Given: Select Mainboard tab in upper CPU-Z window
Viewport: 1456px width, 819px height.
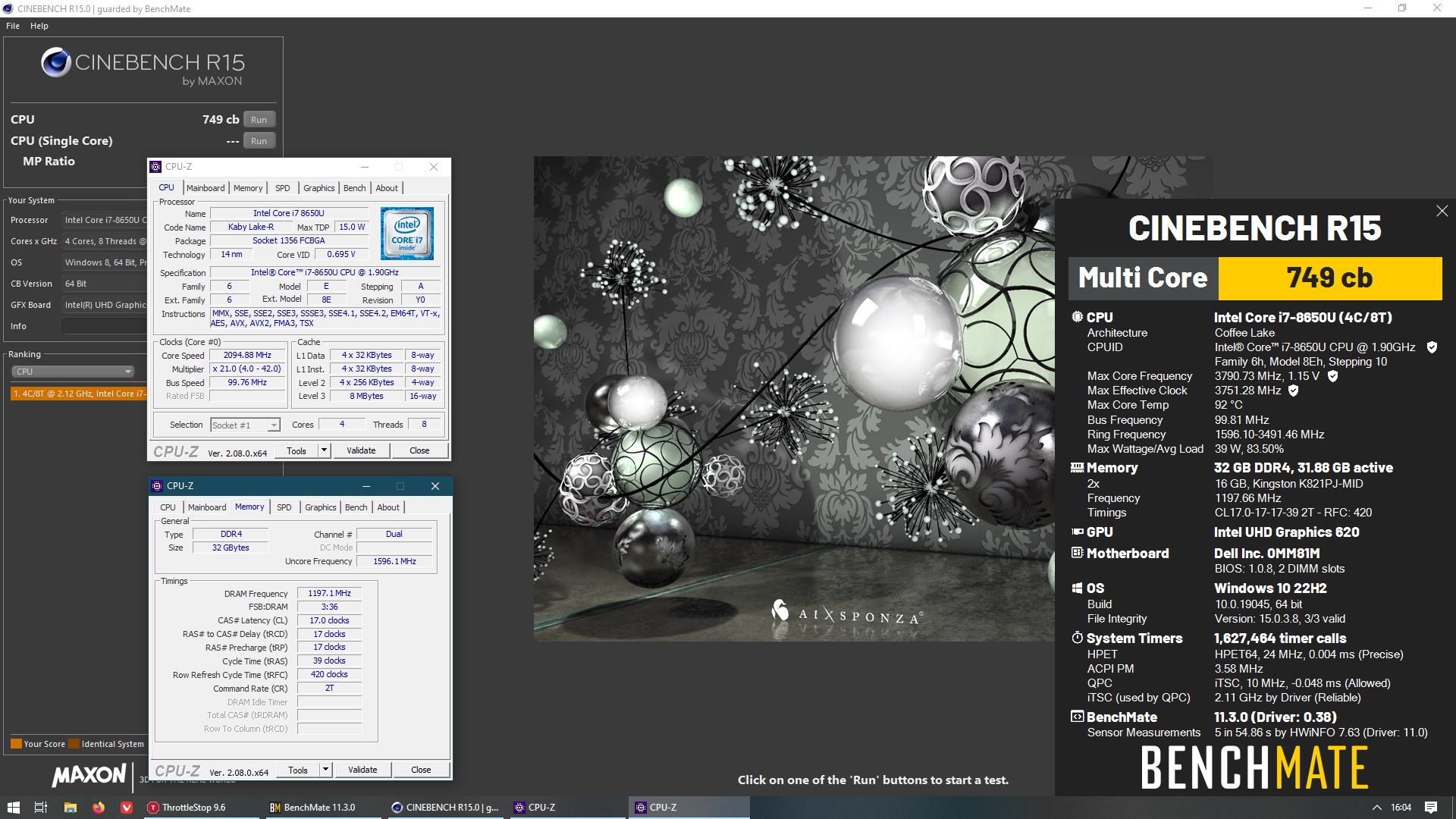Looking at the screenshot, I should point(206,188).
